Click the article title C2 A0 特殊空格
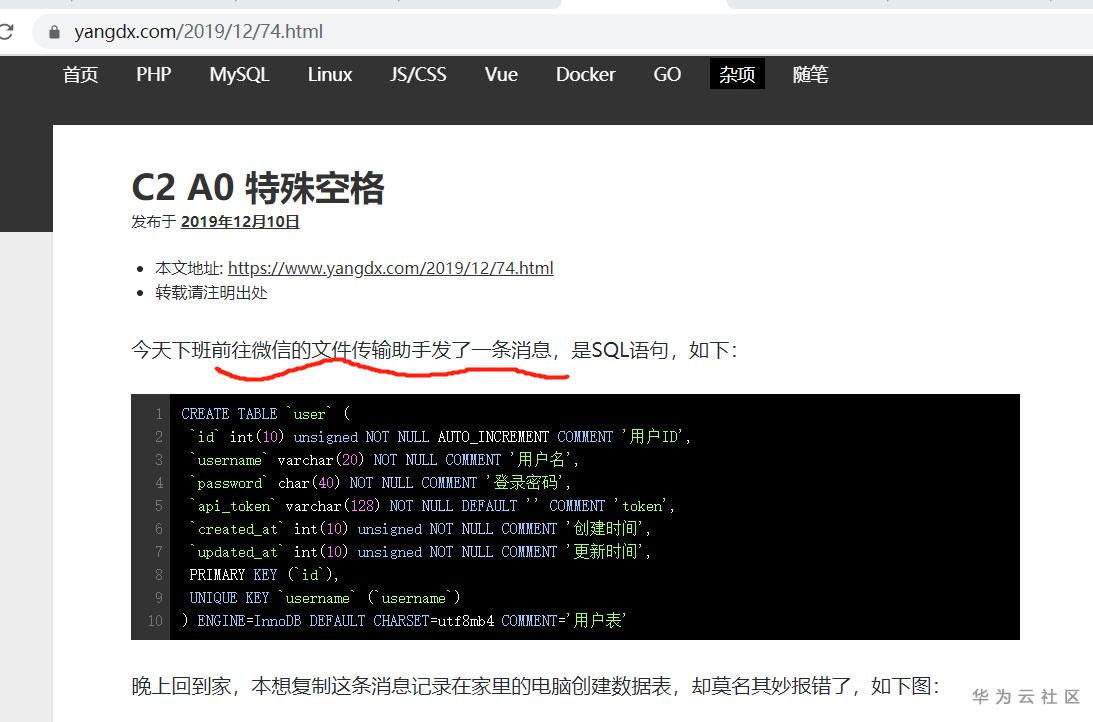 [x=258, y=187]
